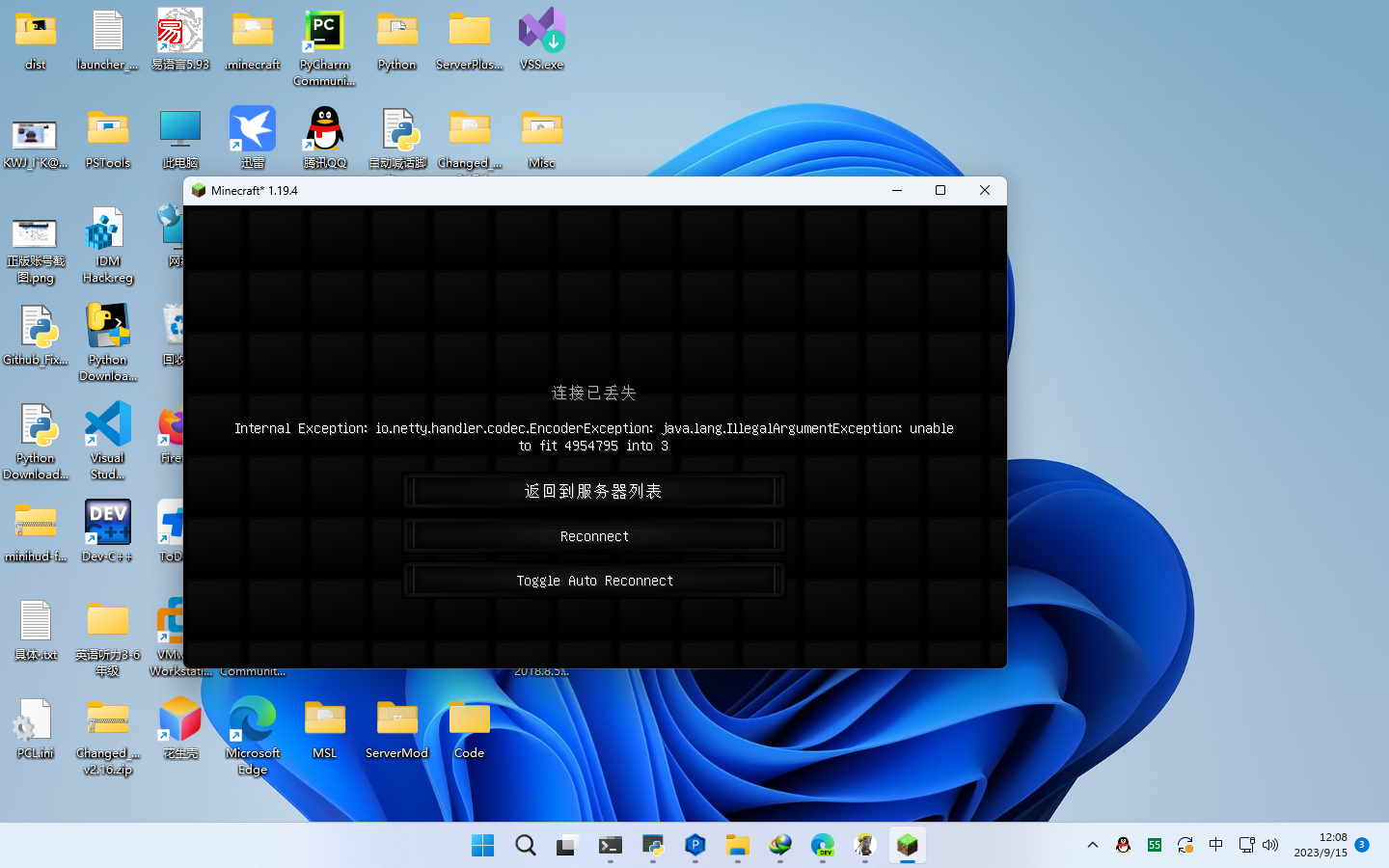Screen dimensions: 1389x868
Task: Open Task View on taskbar
Action: click(x=568, y=846)
